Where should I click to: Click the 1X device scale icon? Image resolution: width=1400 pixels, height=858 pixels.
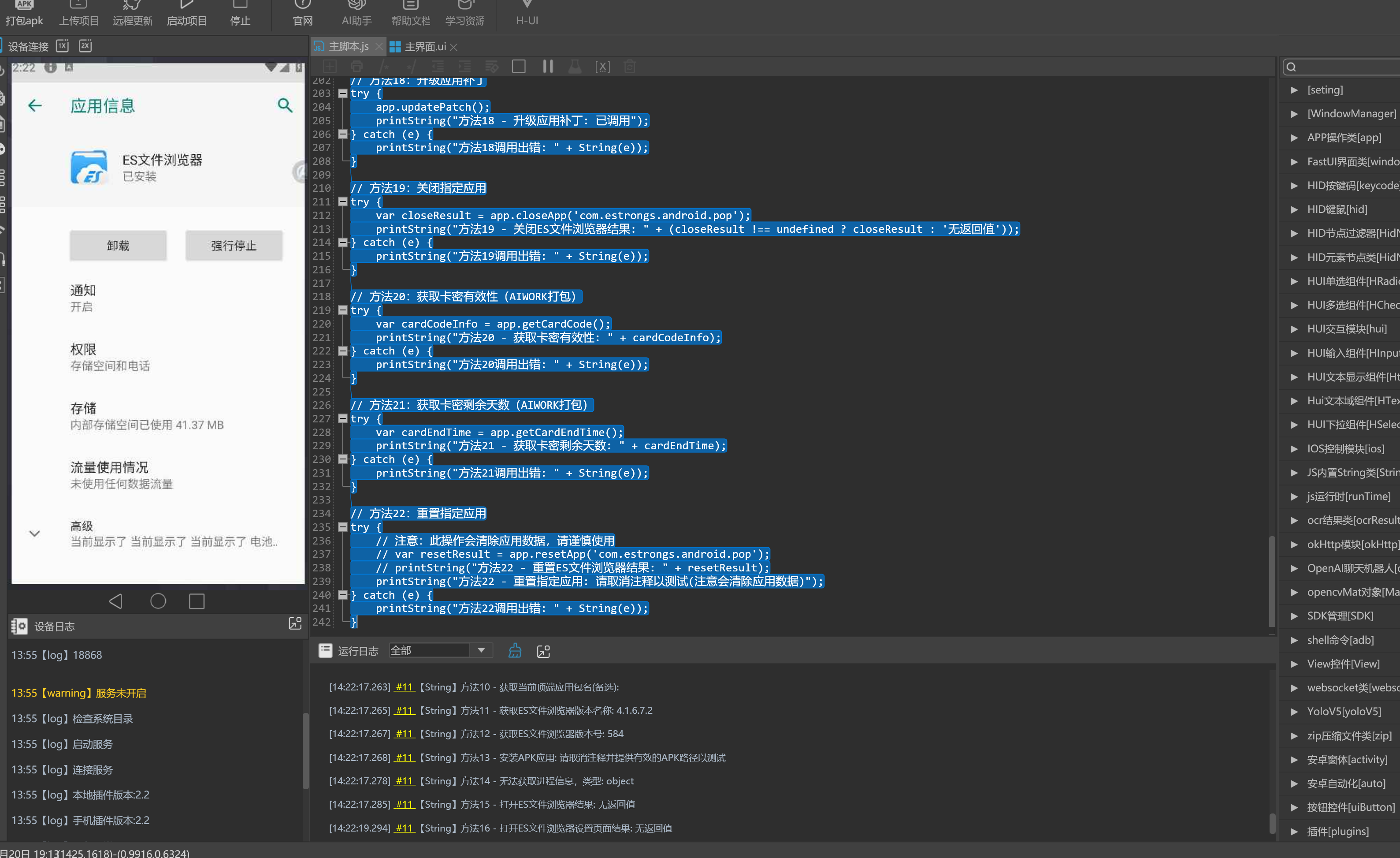63,46
